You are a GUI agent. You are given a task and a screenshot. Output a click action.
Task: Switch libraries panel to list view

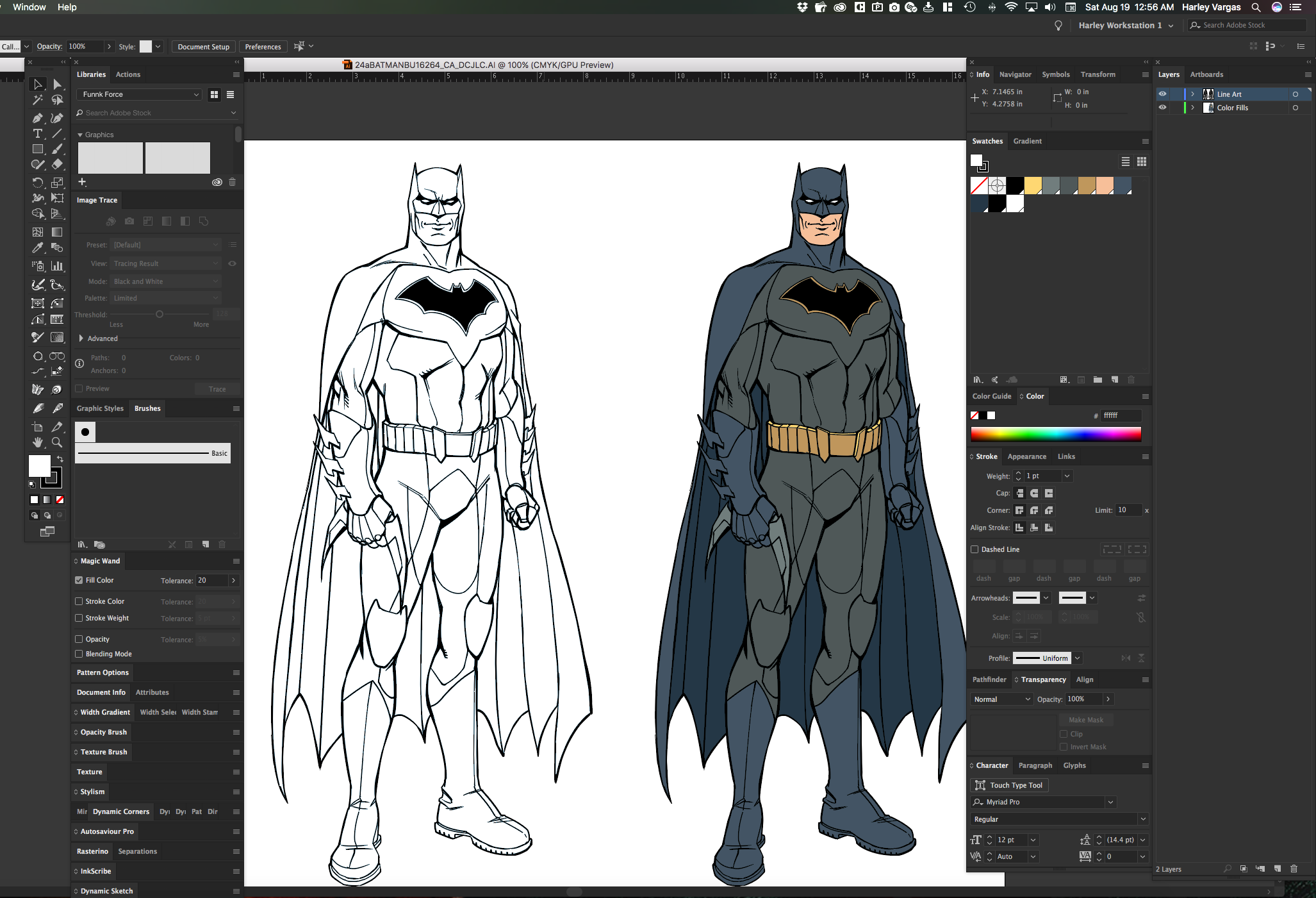coord(230,94)
